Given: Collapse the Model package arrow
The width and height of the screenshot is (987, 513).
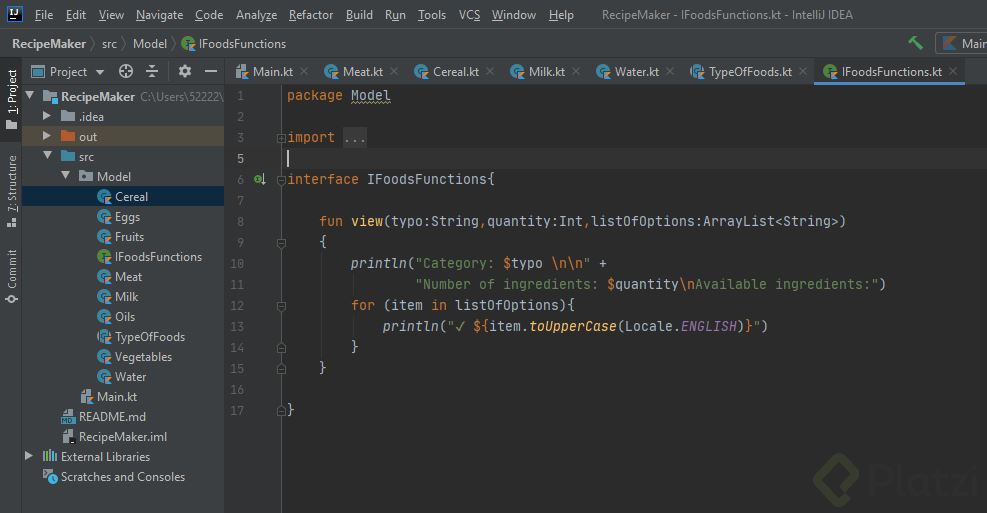Looking at the screenshot, I should [x=65, y=176].
